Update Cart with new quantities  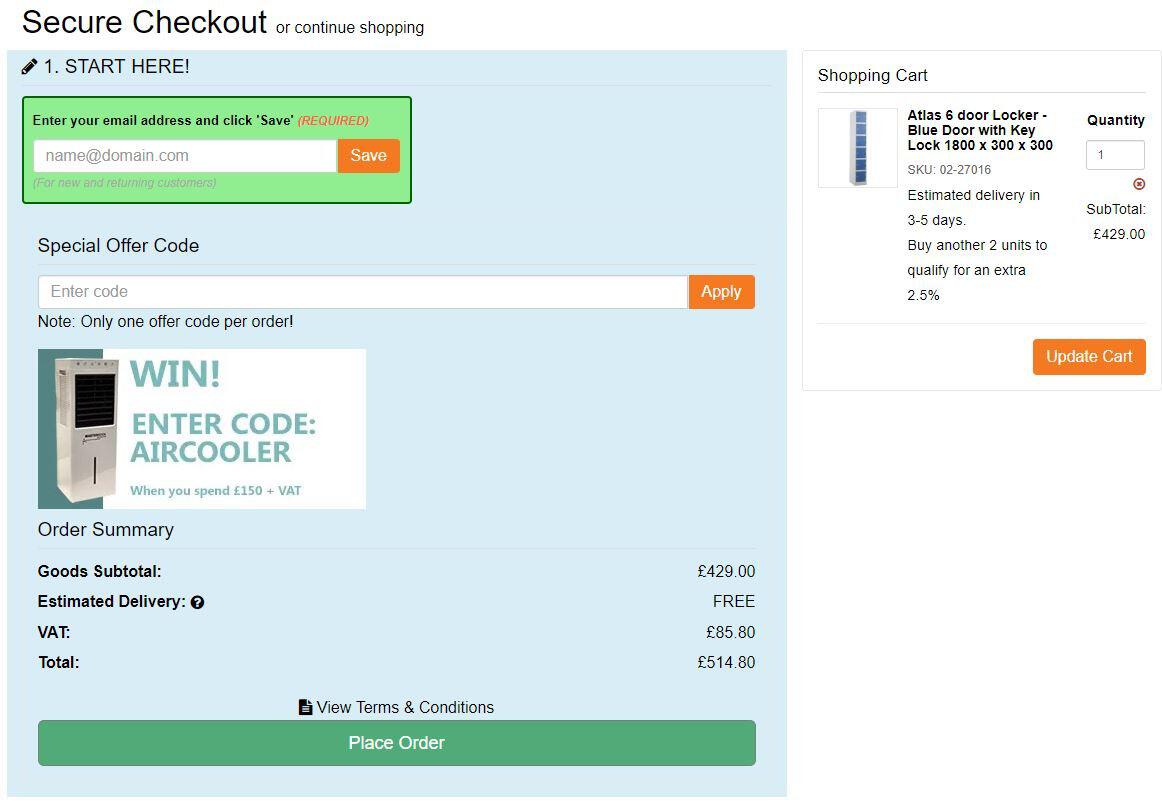click(x=1088, y=356)
